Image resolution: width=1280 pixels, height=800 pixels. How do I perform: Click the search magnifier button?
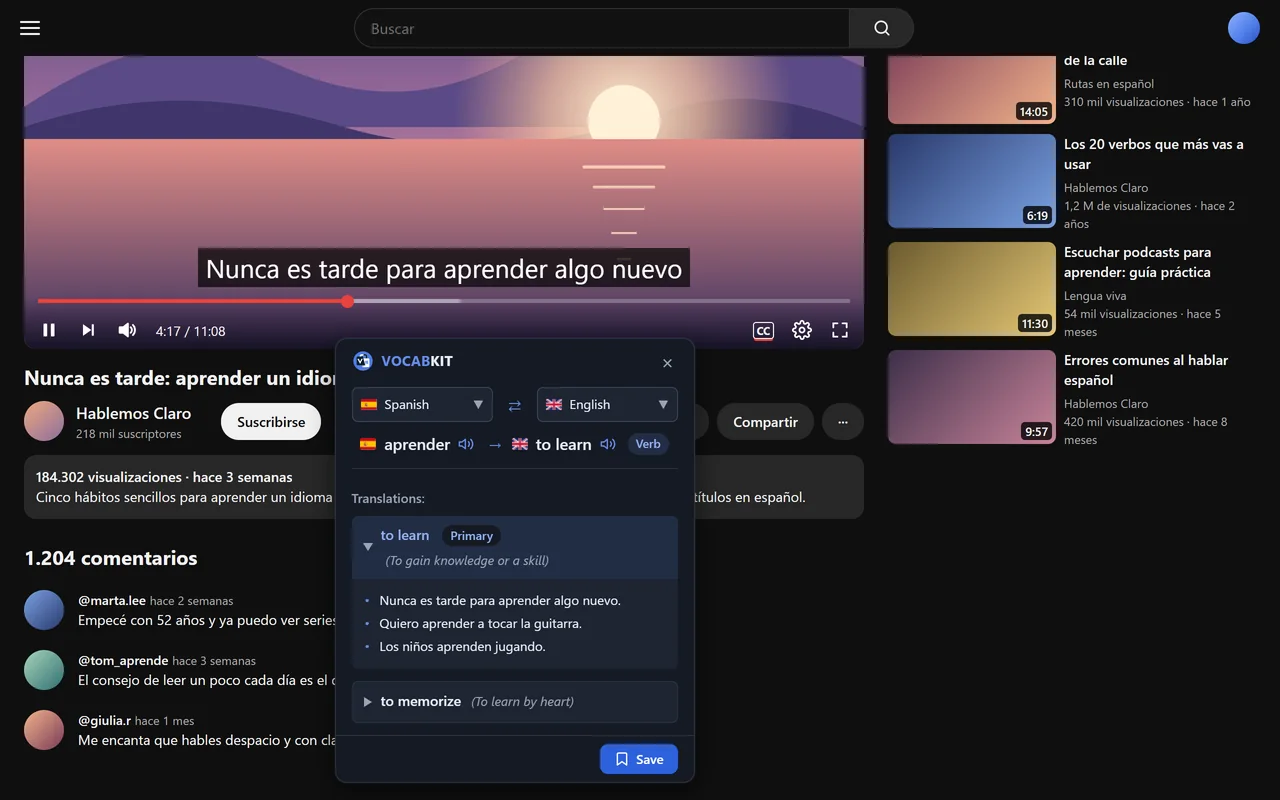point(881,28)
